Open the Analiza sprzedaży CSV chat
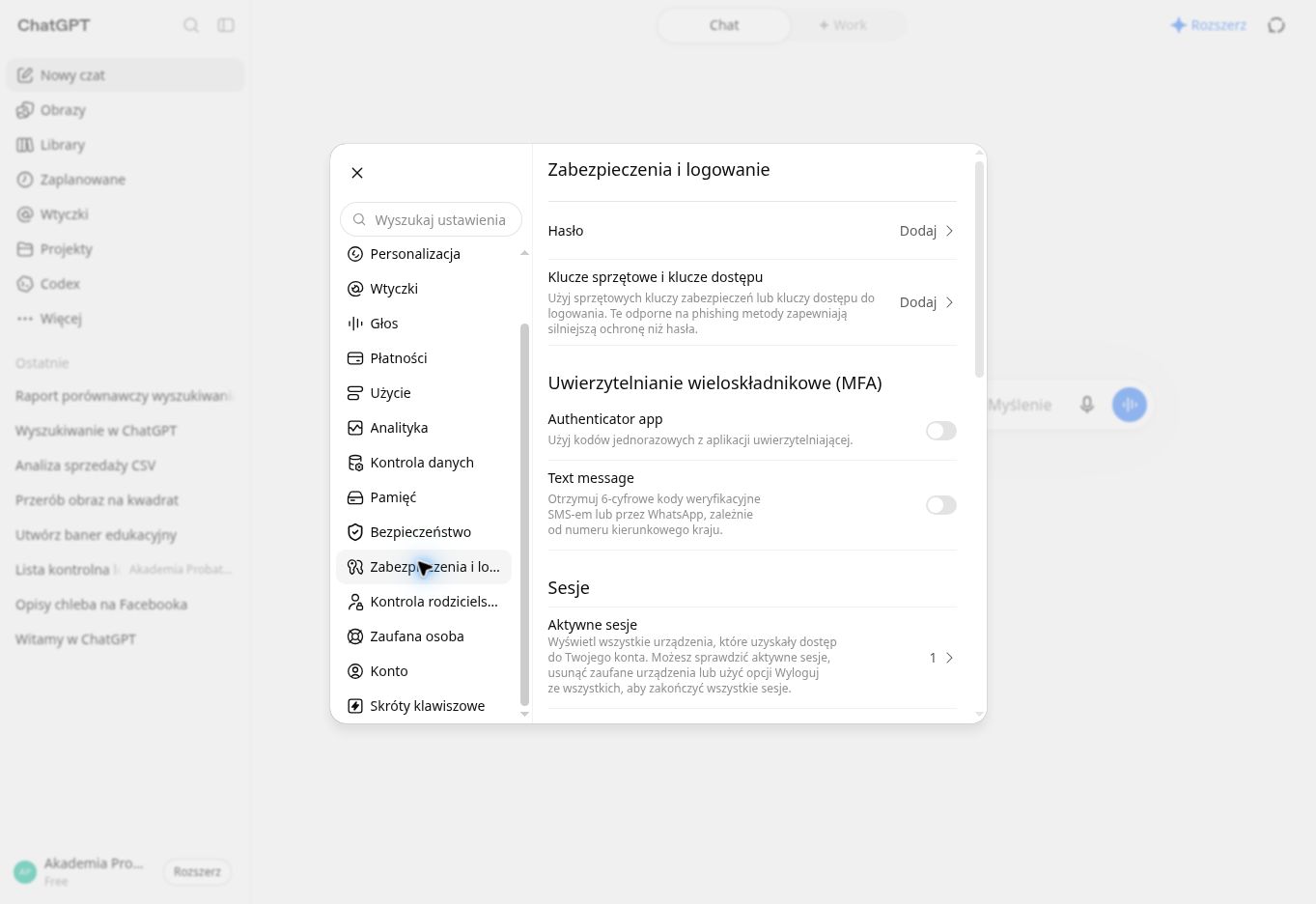Image resolution: width=1316 pixels, height=904 pixels. click(x=126, y=466)
